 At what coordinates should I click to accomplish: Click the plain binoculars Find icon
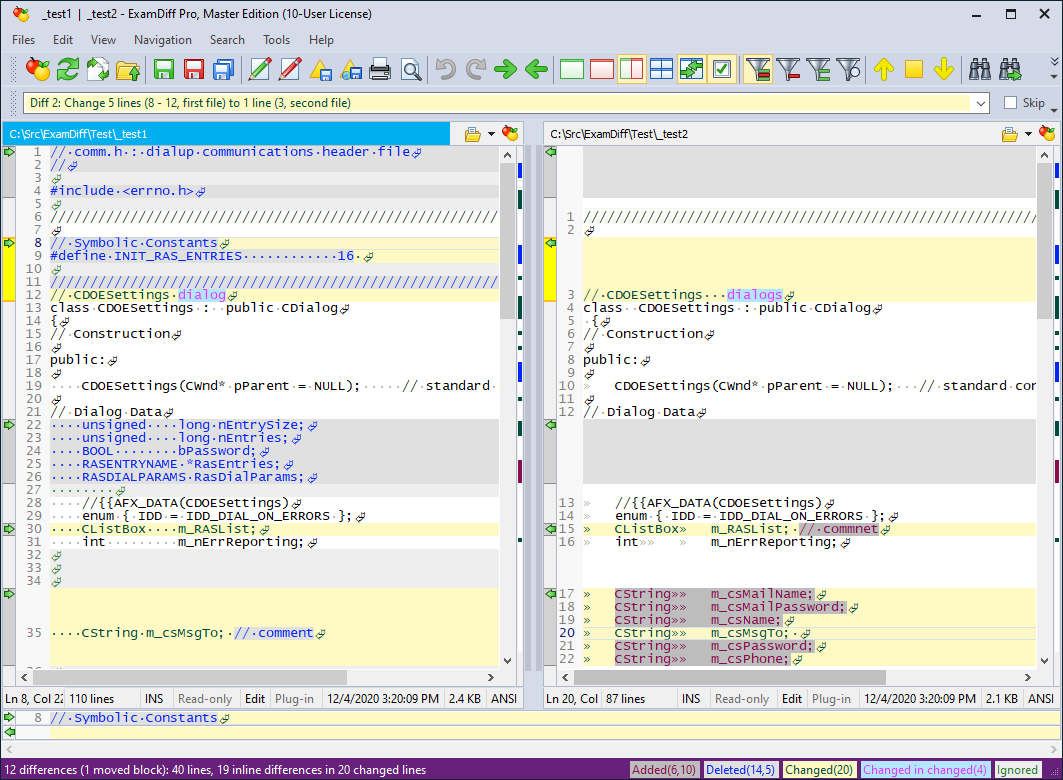(x=980, y=69)
